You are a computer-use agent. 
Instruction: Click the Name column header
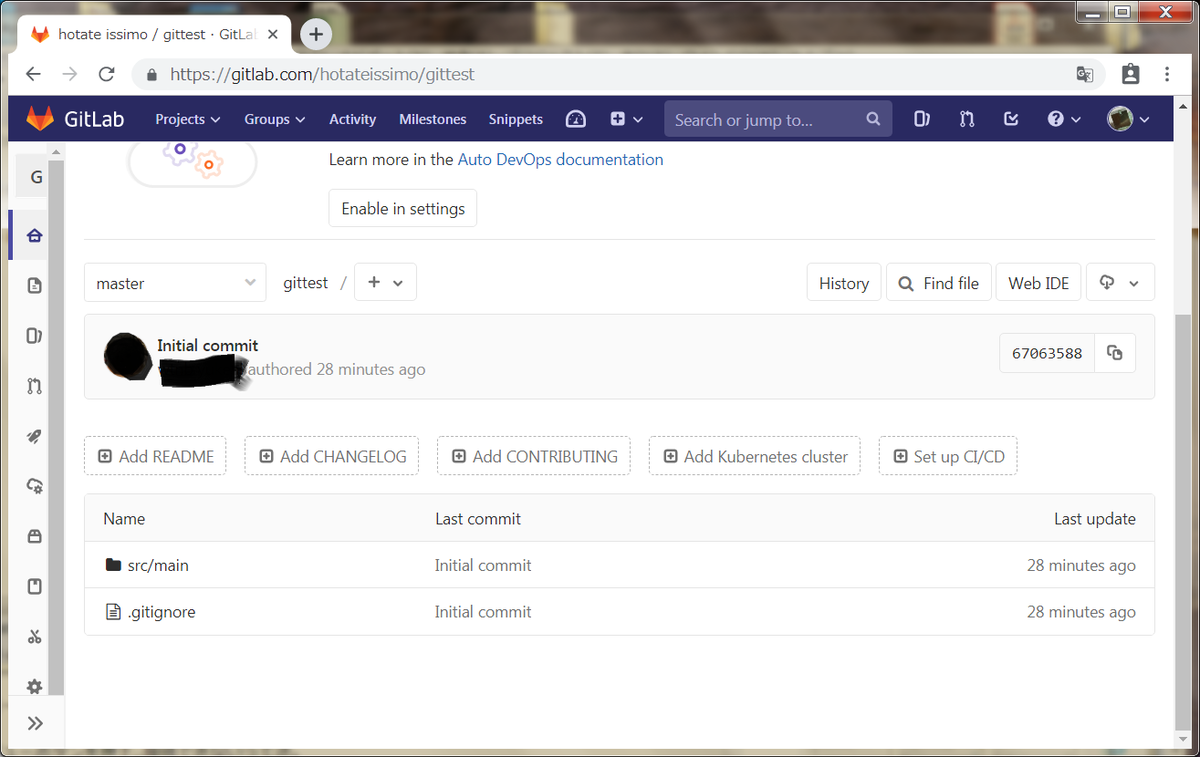[124, 519]
